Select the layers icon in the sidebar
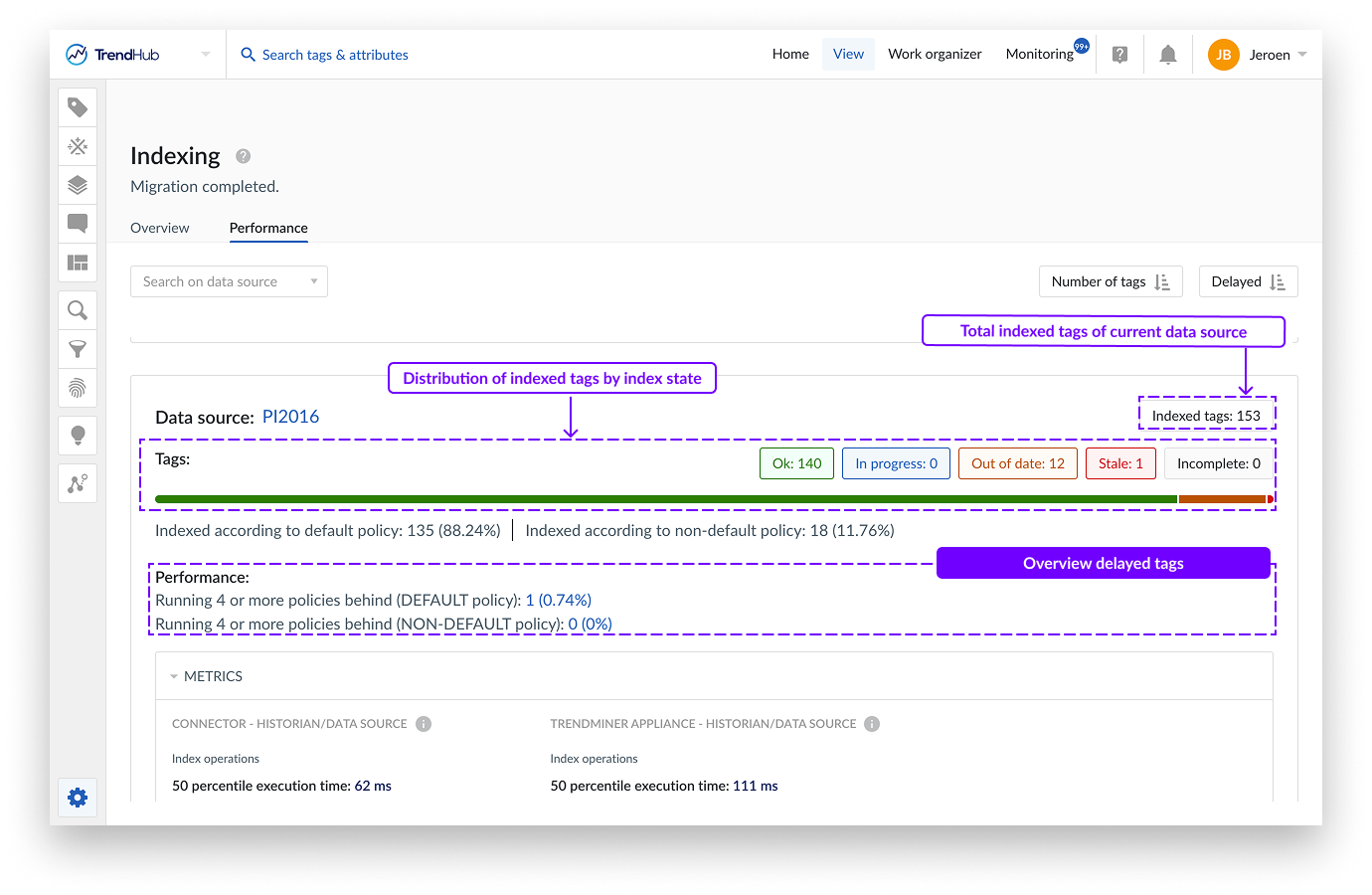Screen dimensions: 1372x895 pyautogui.click(x=78, y=185)
